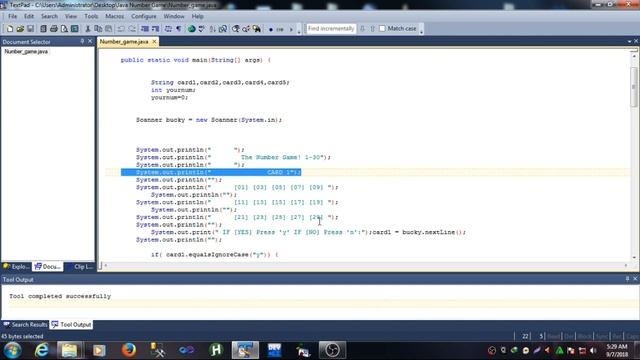Open the Windows Start button
The image size is (640, 360).
tap(13, 350)
